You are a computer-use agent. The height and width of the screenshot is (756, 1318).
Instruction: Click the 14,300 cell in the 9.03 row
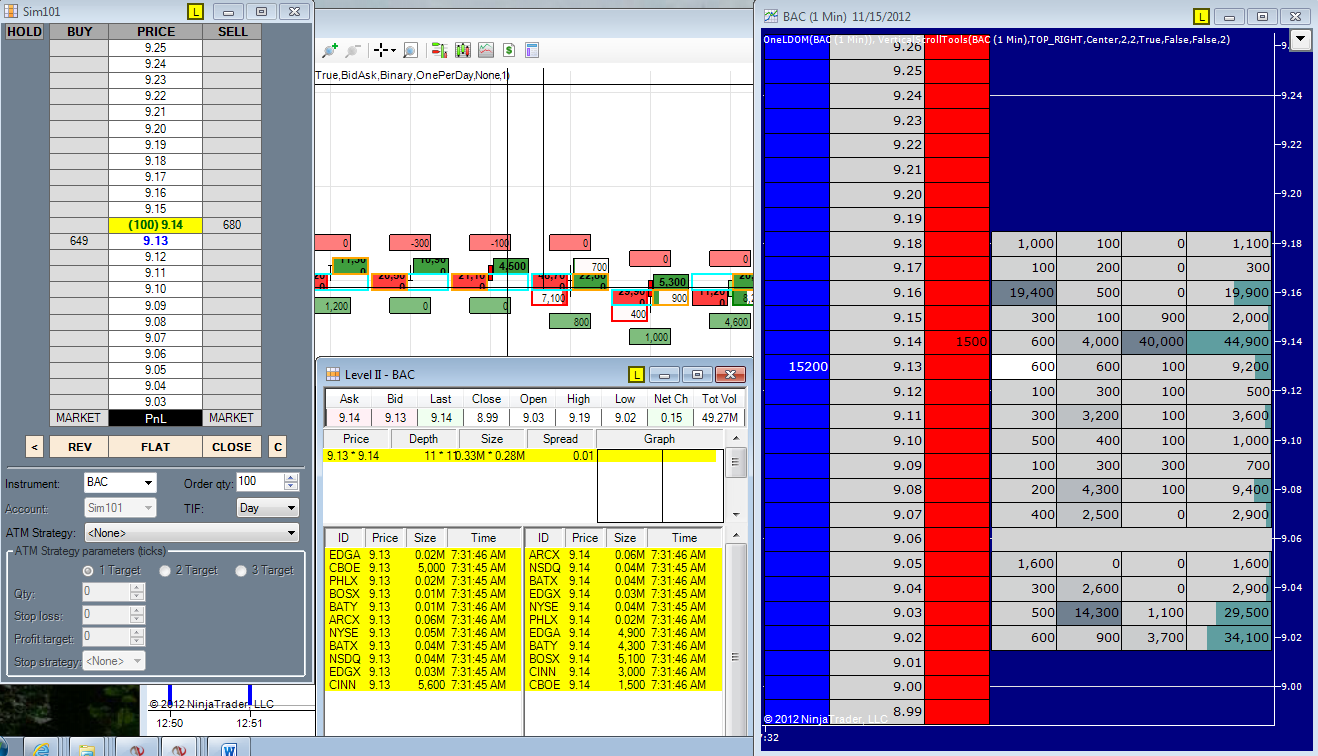(x=1089, y=613)
